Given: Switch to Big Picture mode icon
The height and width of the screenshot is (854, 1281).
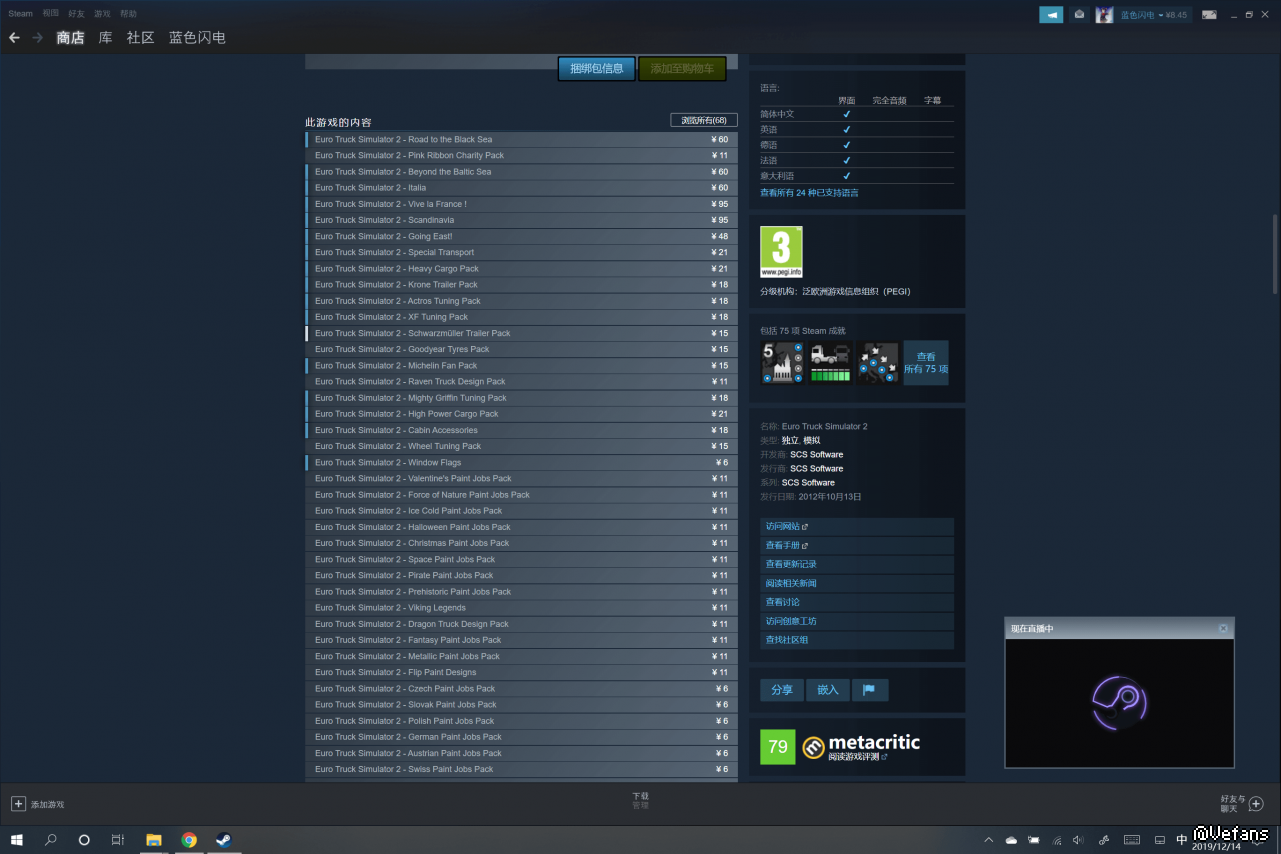Looking at the screenshot, I should point(1209,14).
